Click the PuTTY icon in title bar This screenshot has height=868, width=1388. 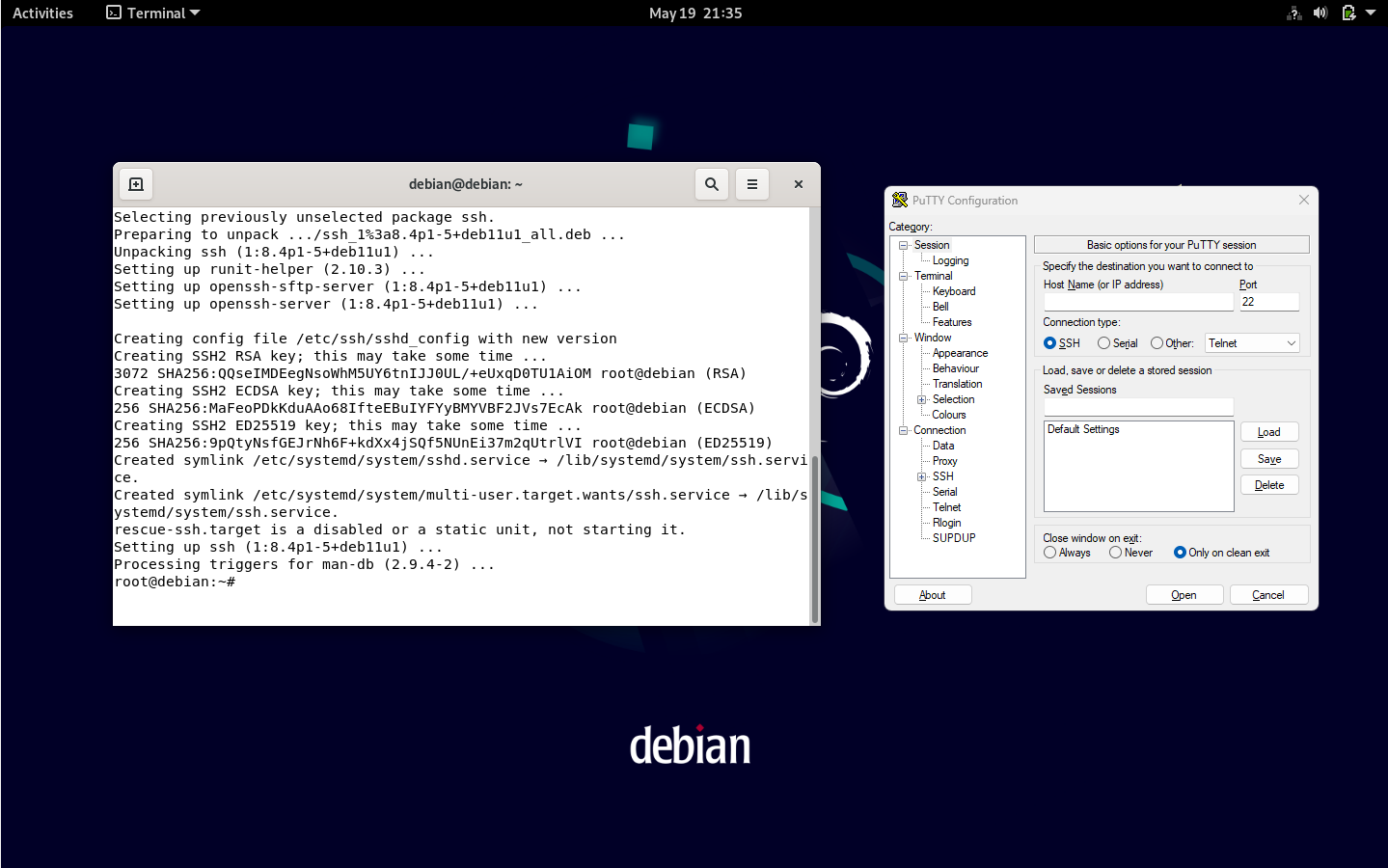click(900, 200)
